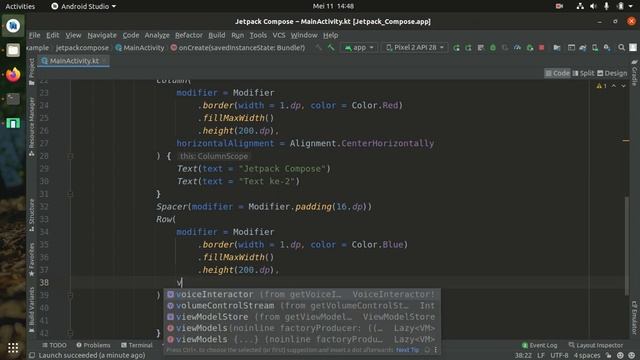Switch editor to Split view mode
The height and width of the screenshot is (360, 640).
[583, 73]
